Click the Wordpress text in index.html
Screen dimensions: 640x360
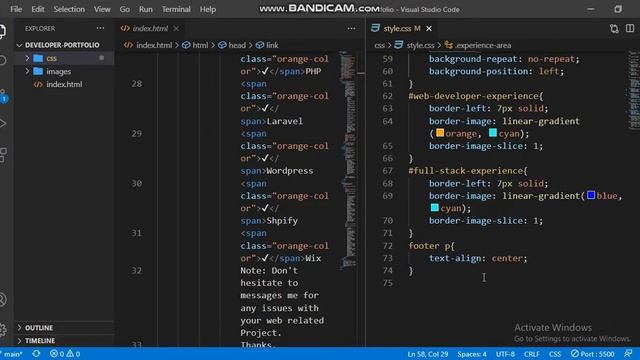point(290,171)
